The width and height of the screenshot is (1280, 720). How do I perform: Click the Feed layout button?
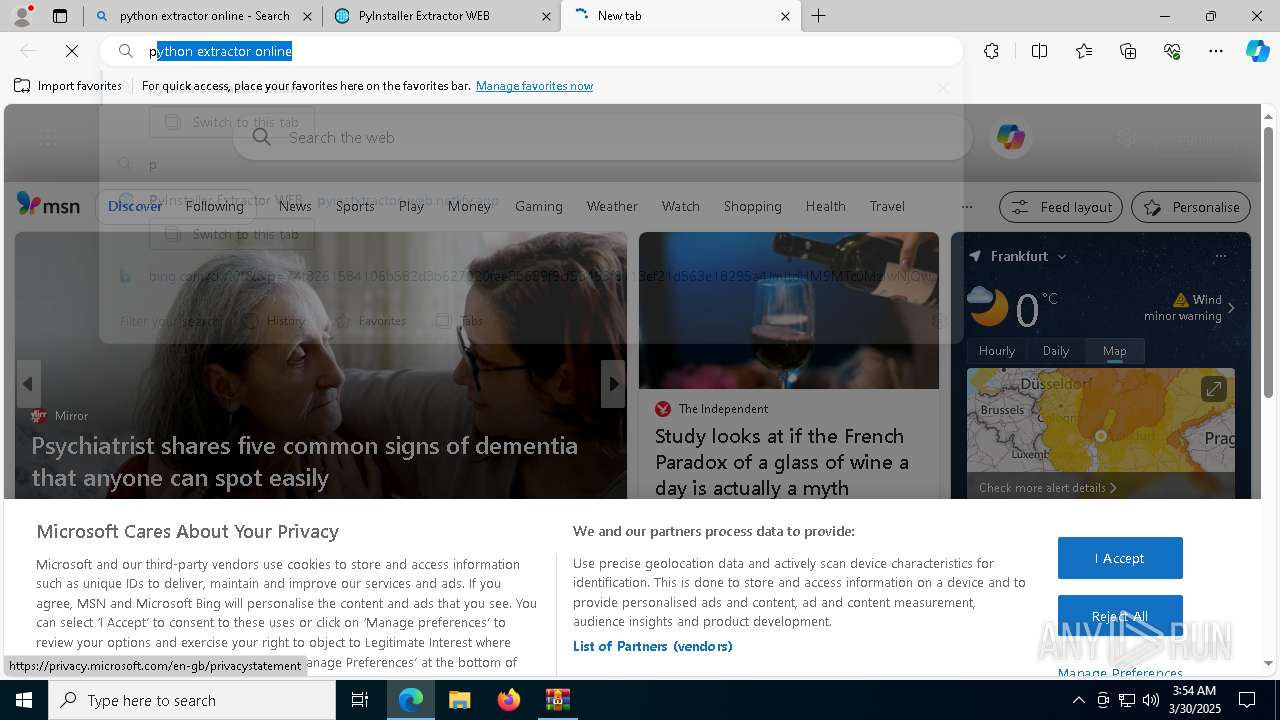(1062, 207)
